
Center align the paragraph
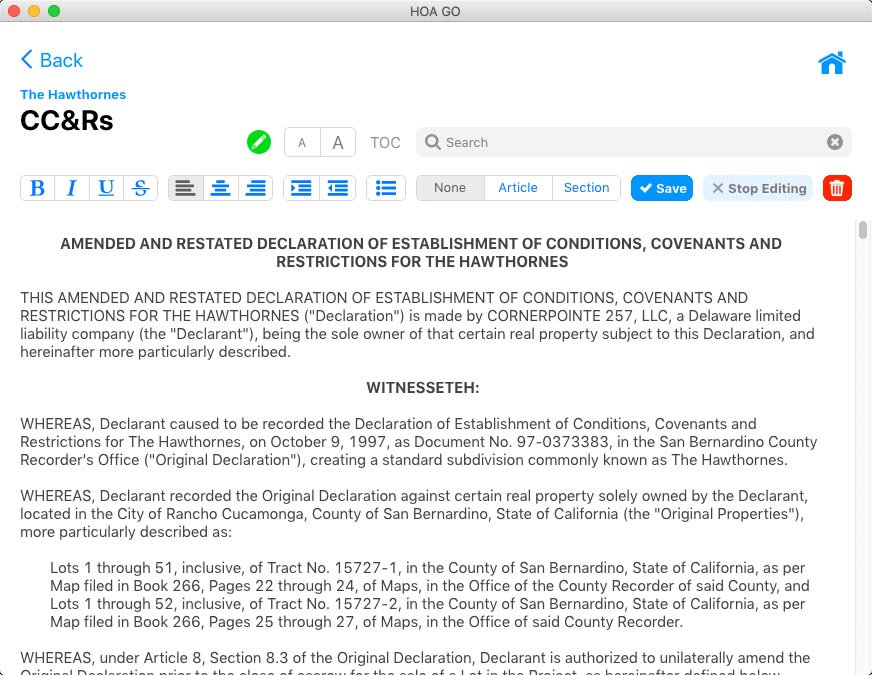[x=221, y=188]
